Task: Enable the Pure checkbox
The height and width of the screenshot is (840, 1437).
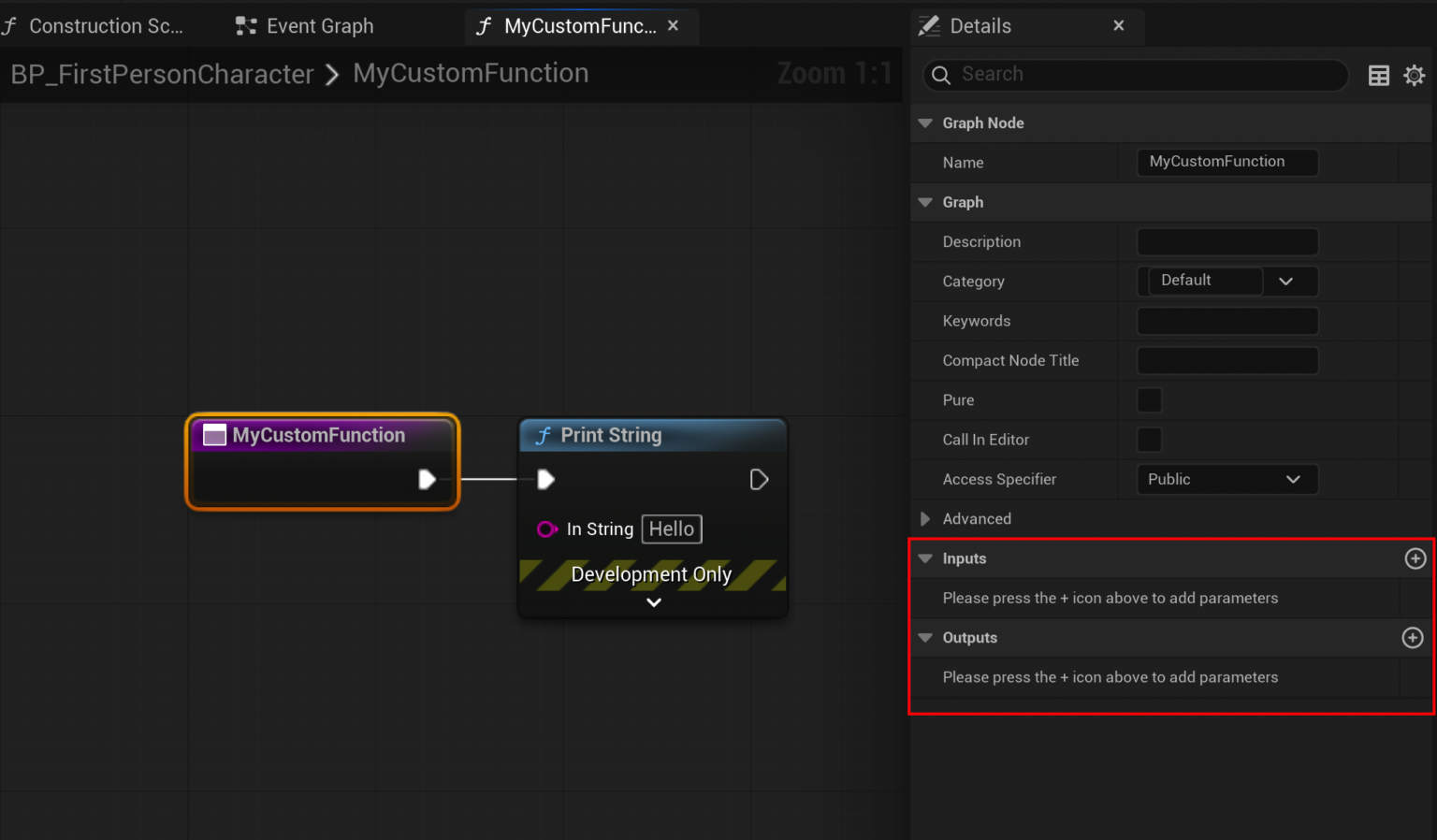Action: pos(1149,400)
